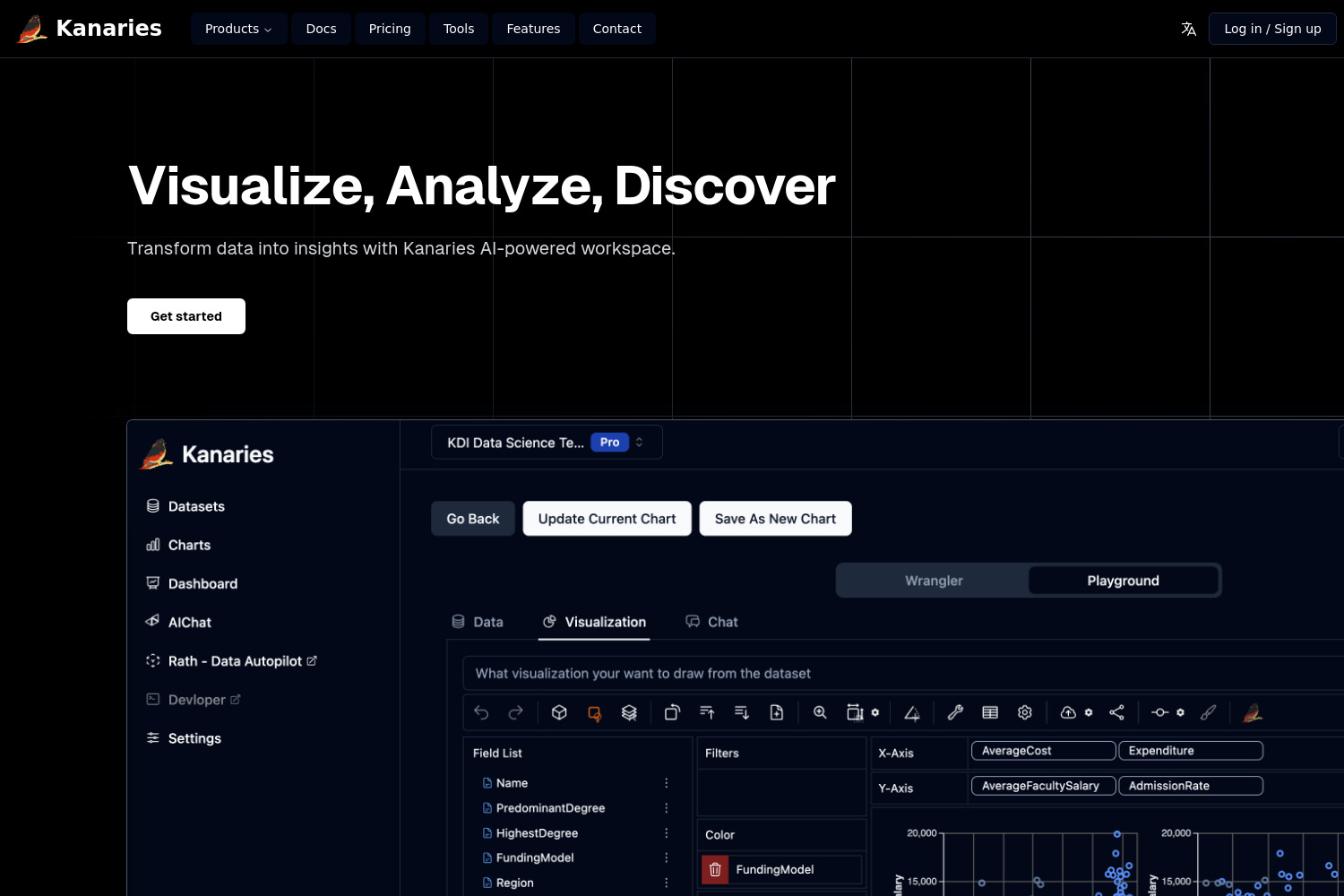Viewport: 1344px width, 896px height.
Task: Select the AdmissionRate Y-Axis pill
Action: point(1191,786)
